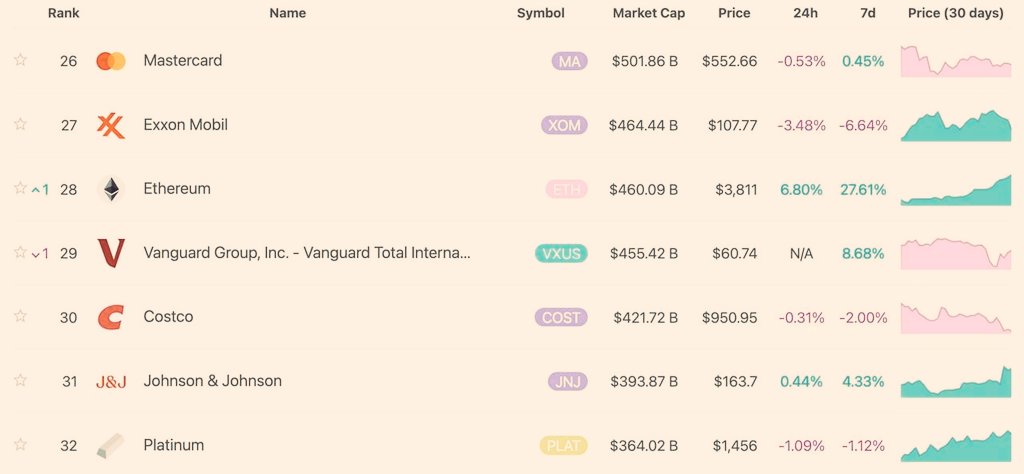Sort by the 24h change column
The width and height of the screenshot is (1024, 474).
point(801,13)
